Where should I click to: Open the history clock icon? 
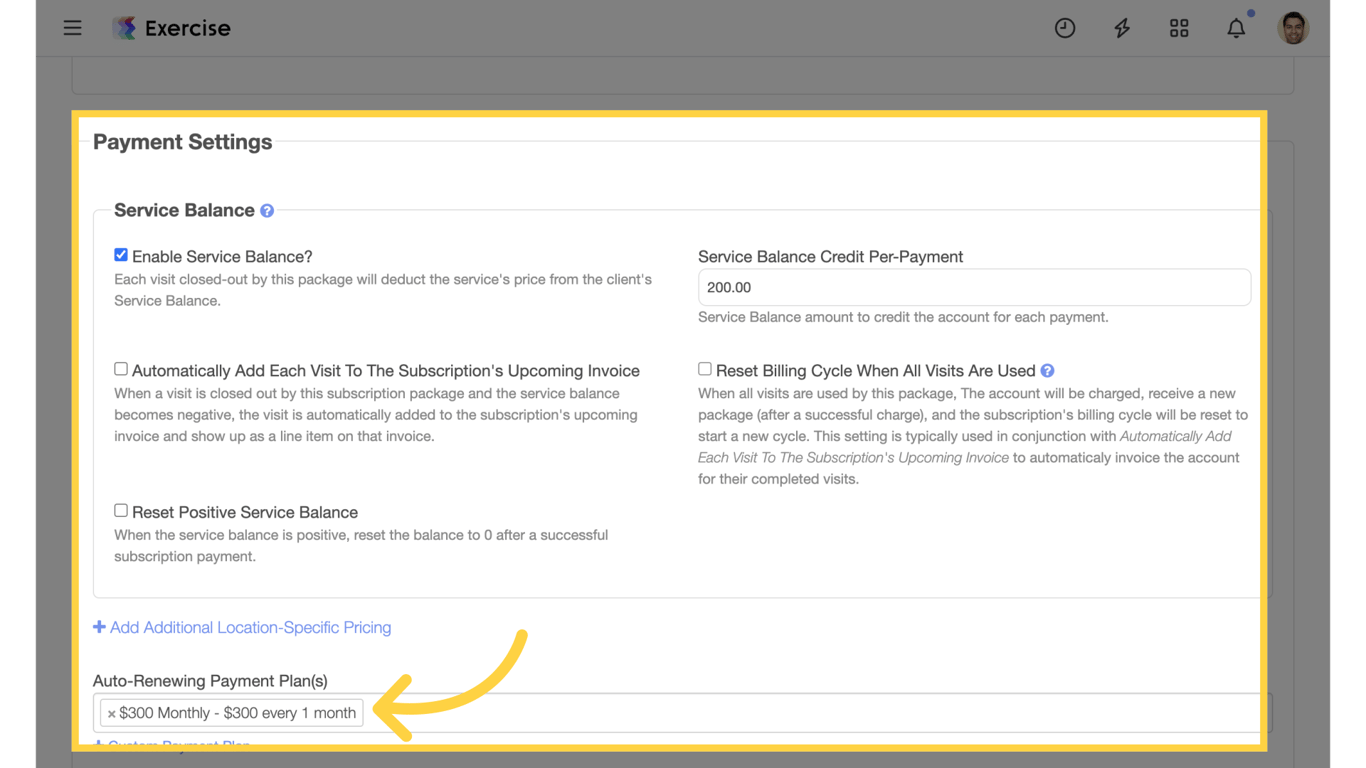(1065, 27)
